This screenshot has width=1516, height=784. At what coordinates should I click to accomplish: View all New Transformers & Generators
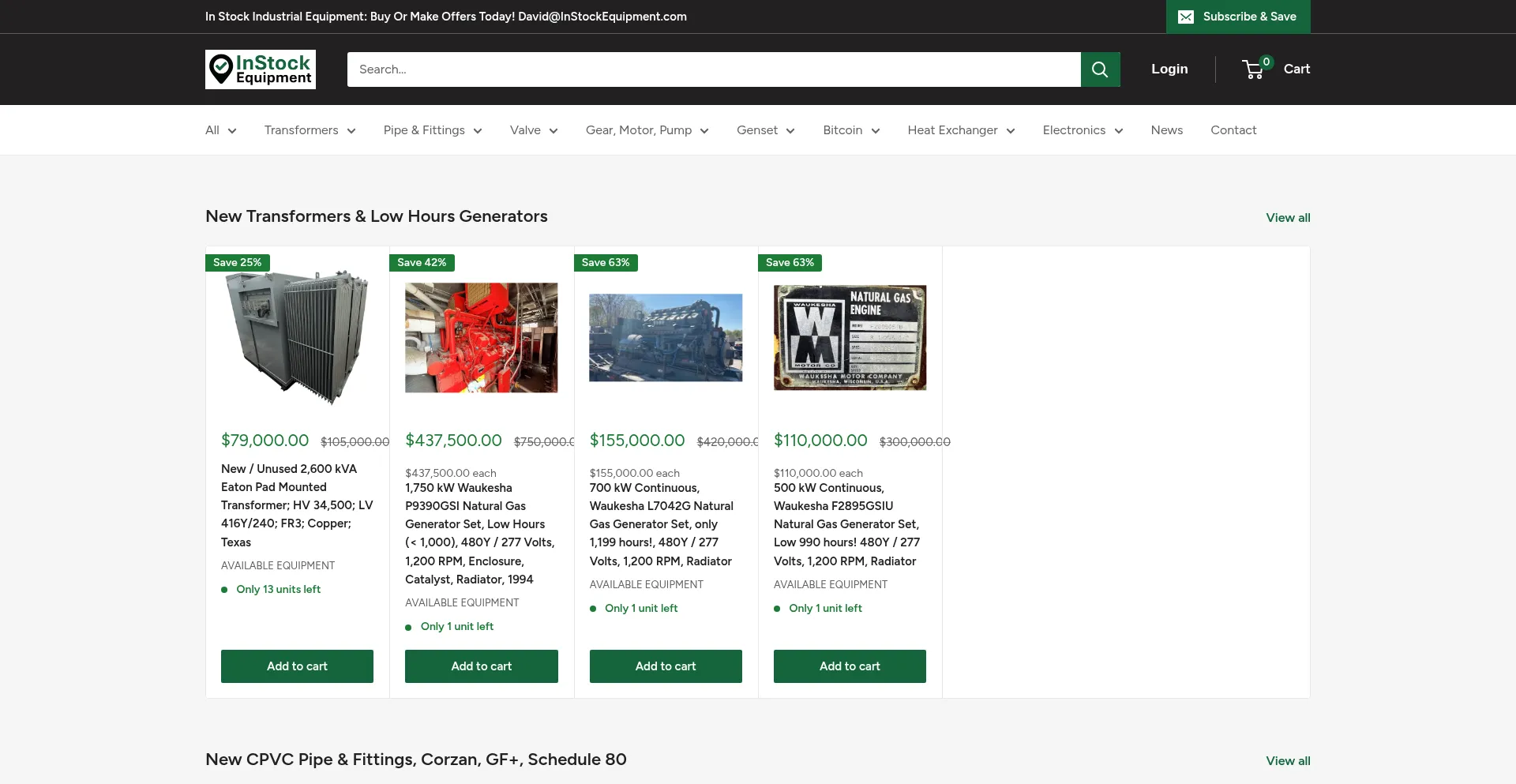coord(1288,218)
